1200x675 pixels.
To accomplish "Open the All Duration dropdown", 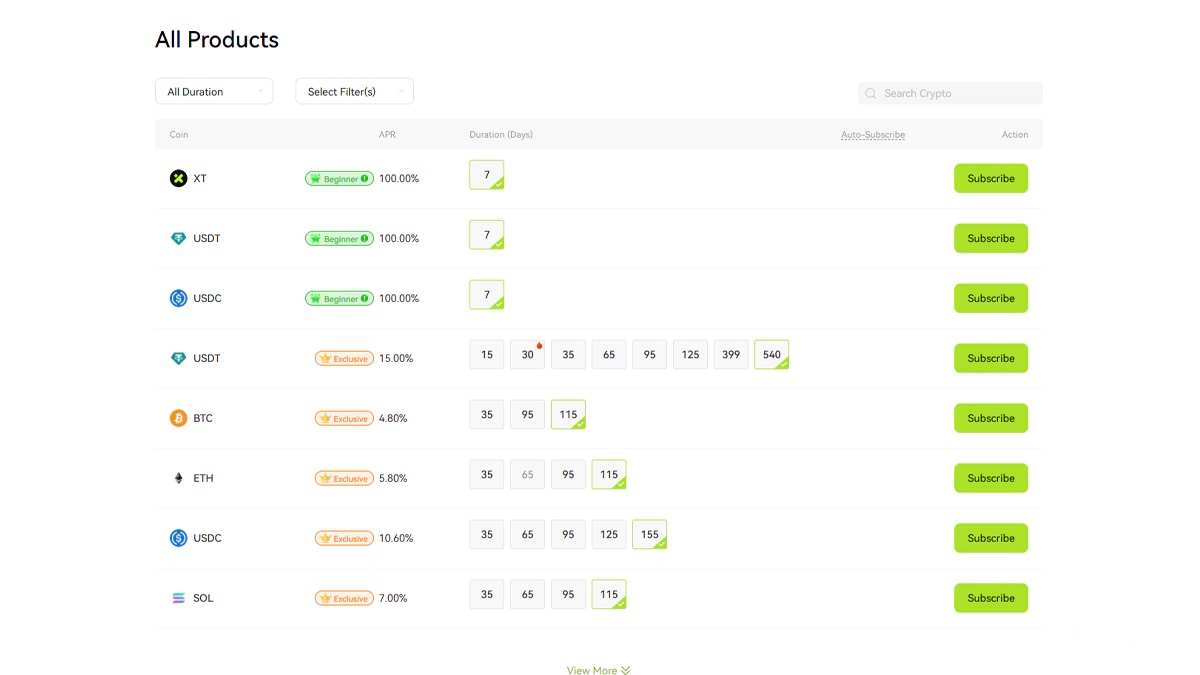I will (214, 91).
